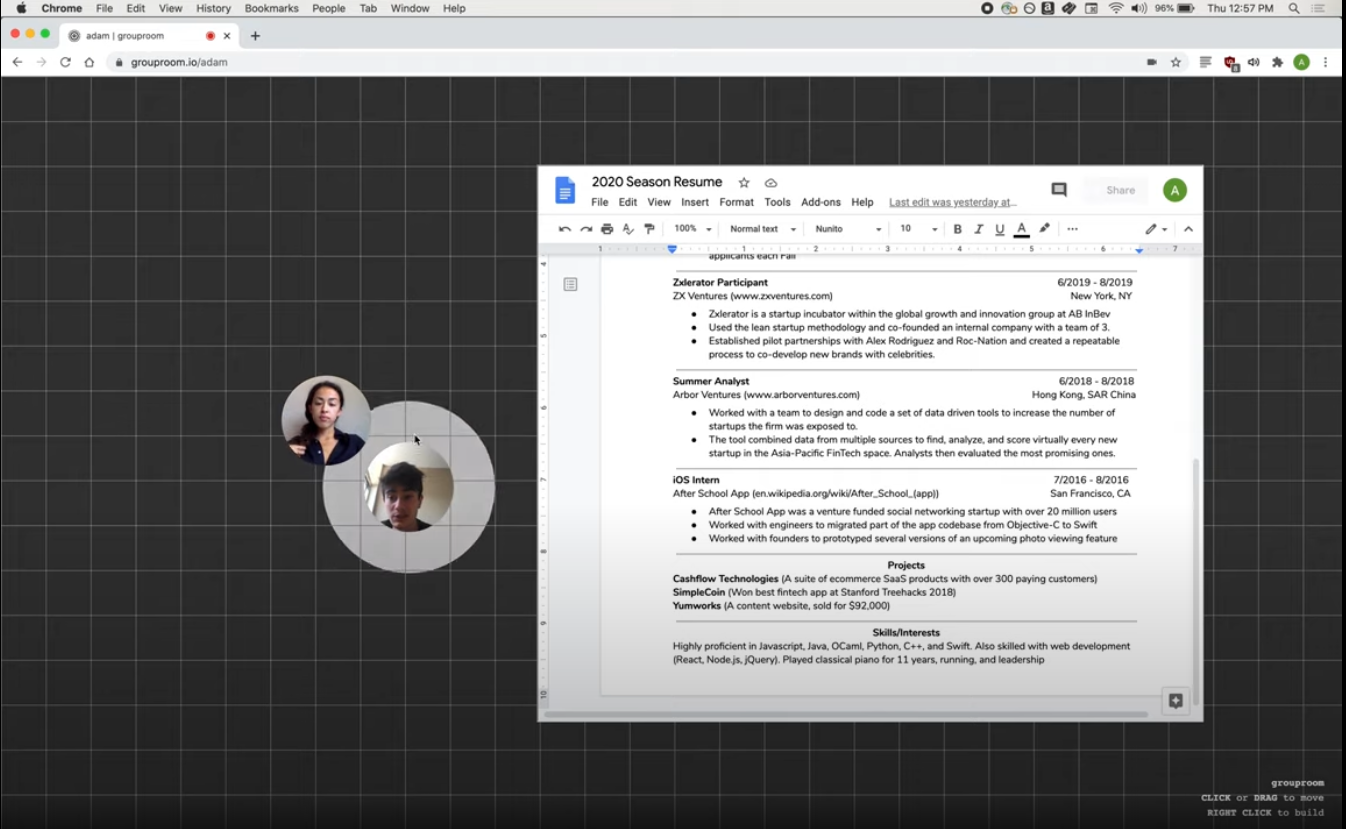Open the Insert menu in Google Docs
Viewport: 1346px width, 829px height.
[x=695, y=202]
